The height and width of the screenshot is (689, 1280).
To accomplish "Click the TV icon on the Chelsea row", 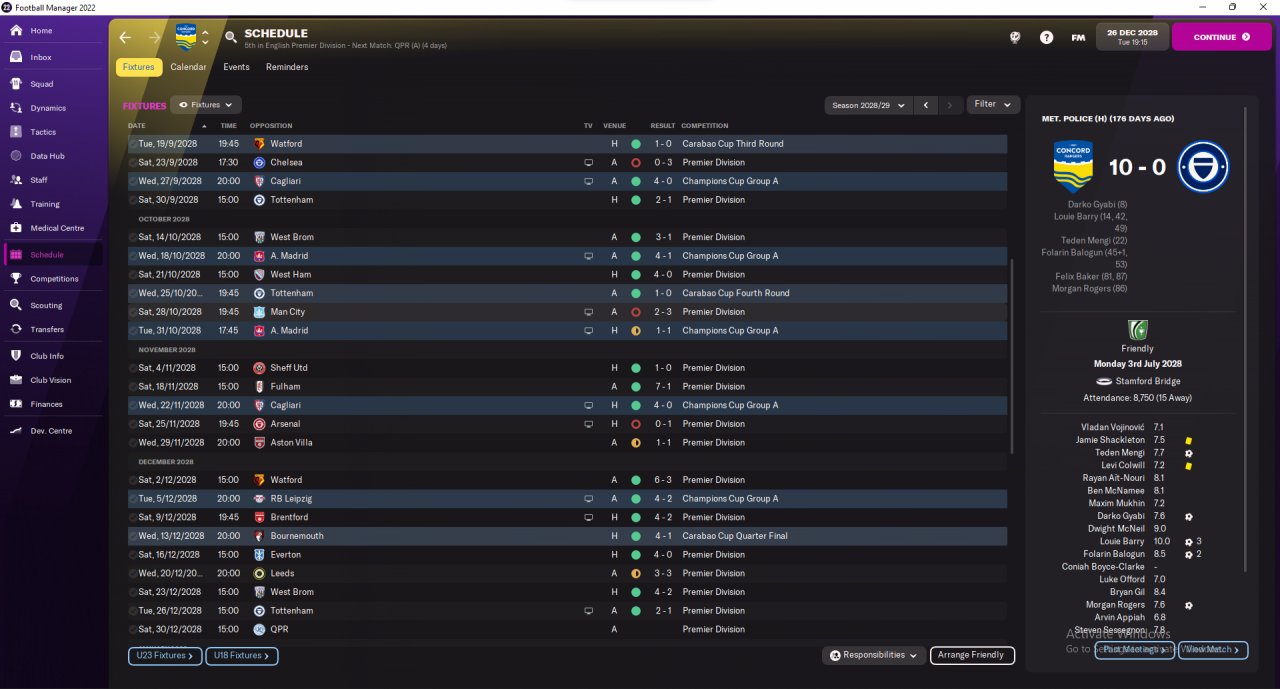I will 589,162.
